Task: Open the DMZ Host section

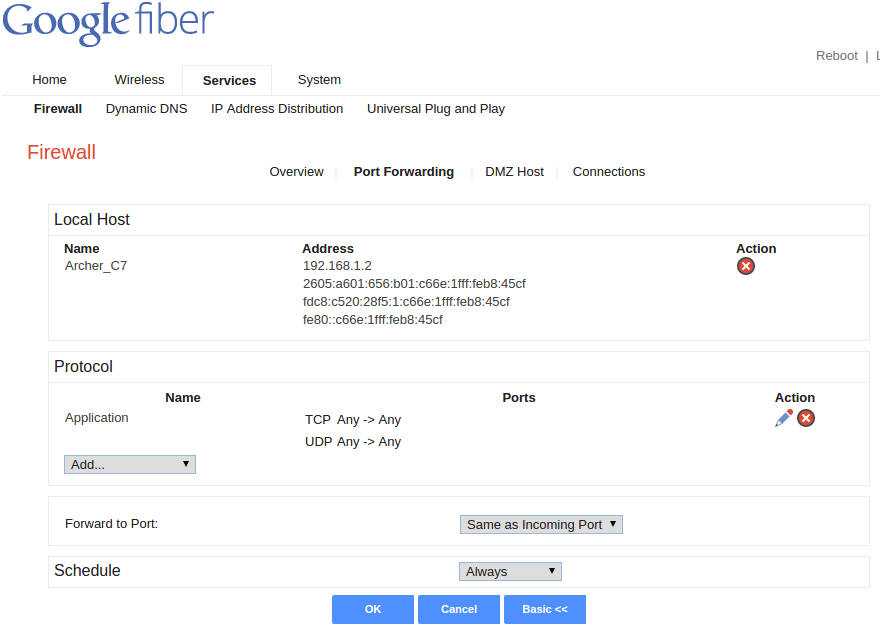Action: (x=515, y=172)
